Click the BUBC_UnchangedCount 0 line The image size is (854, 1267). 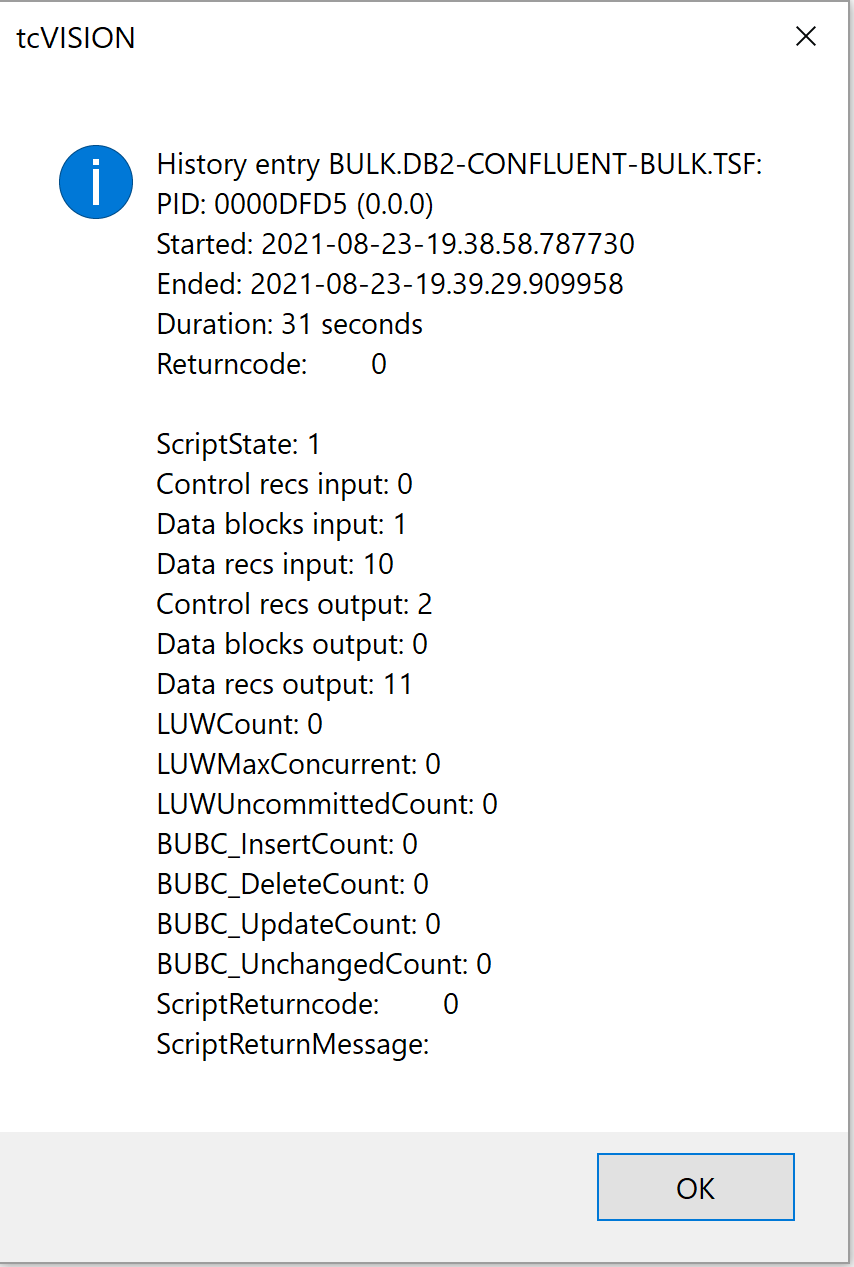[325, 964]
